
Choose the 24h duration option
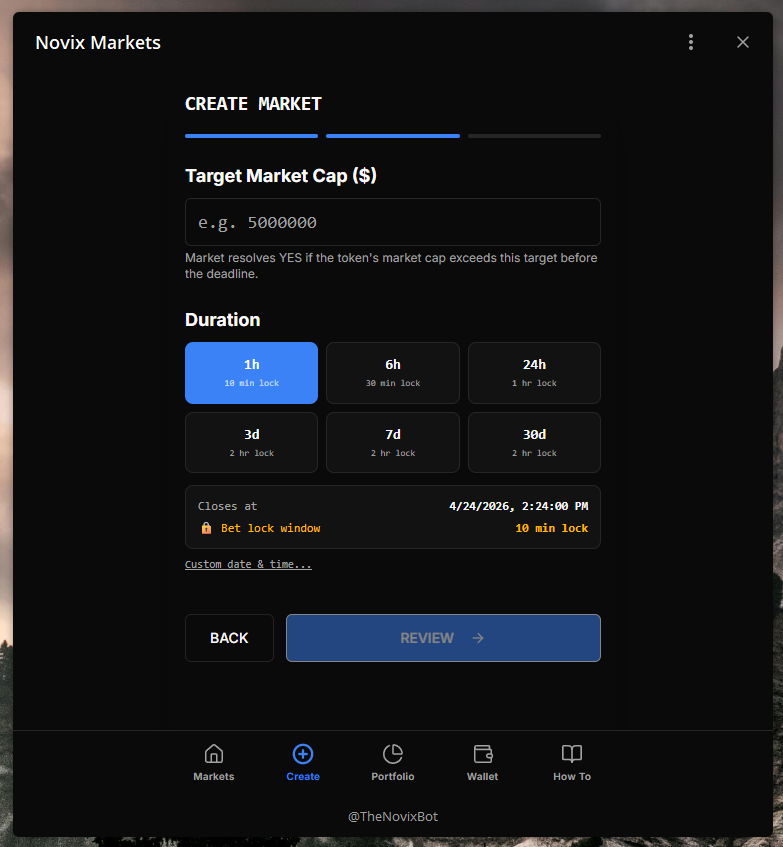click(x=534, y=373)
